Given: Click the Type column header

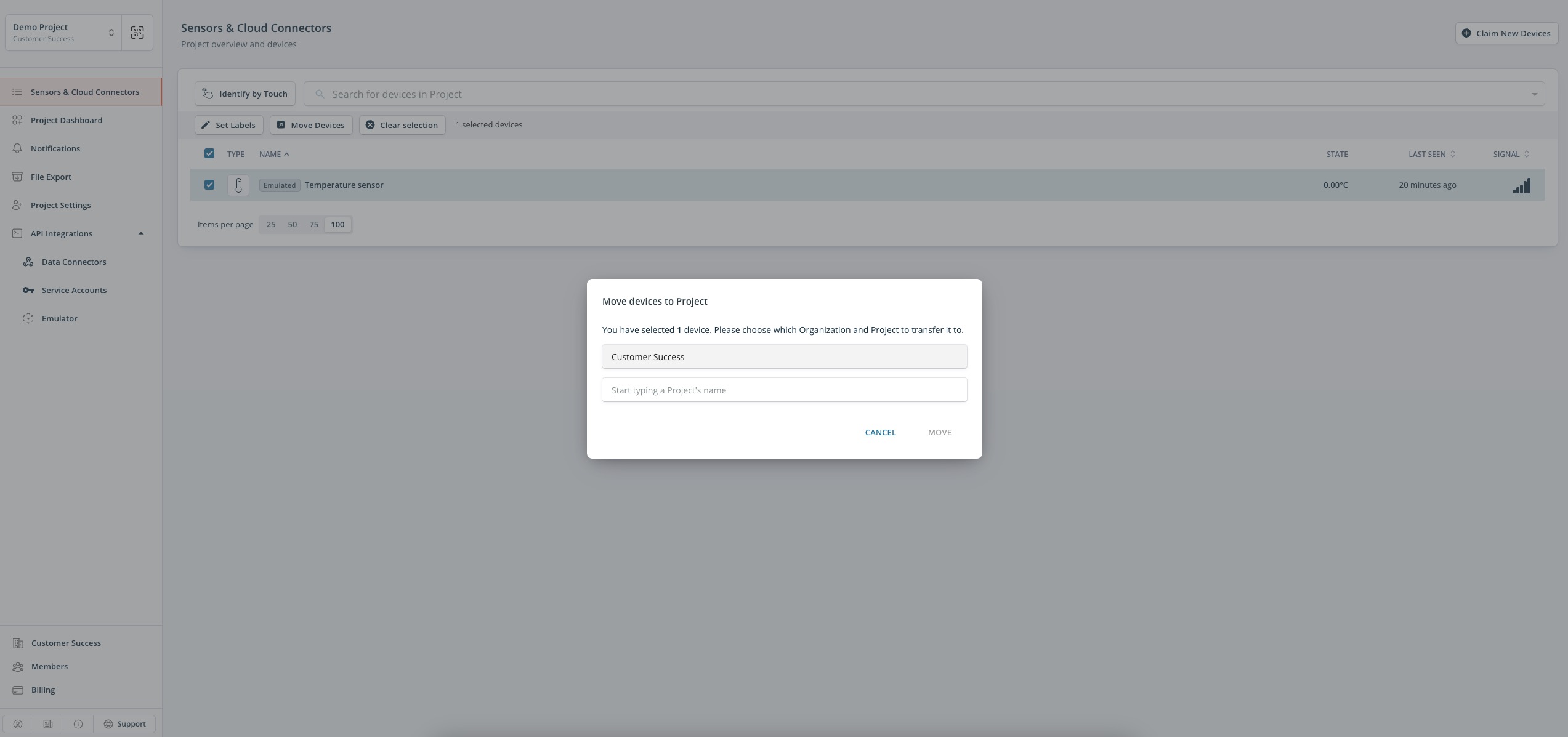Looking at the screenshot, I should (235, 155).
